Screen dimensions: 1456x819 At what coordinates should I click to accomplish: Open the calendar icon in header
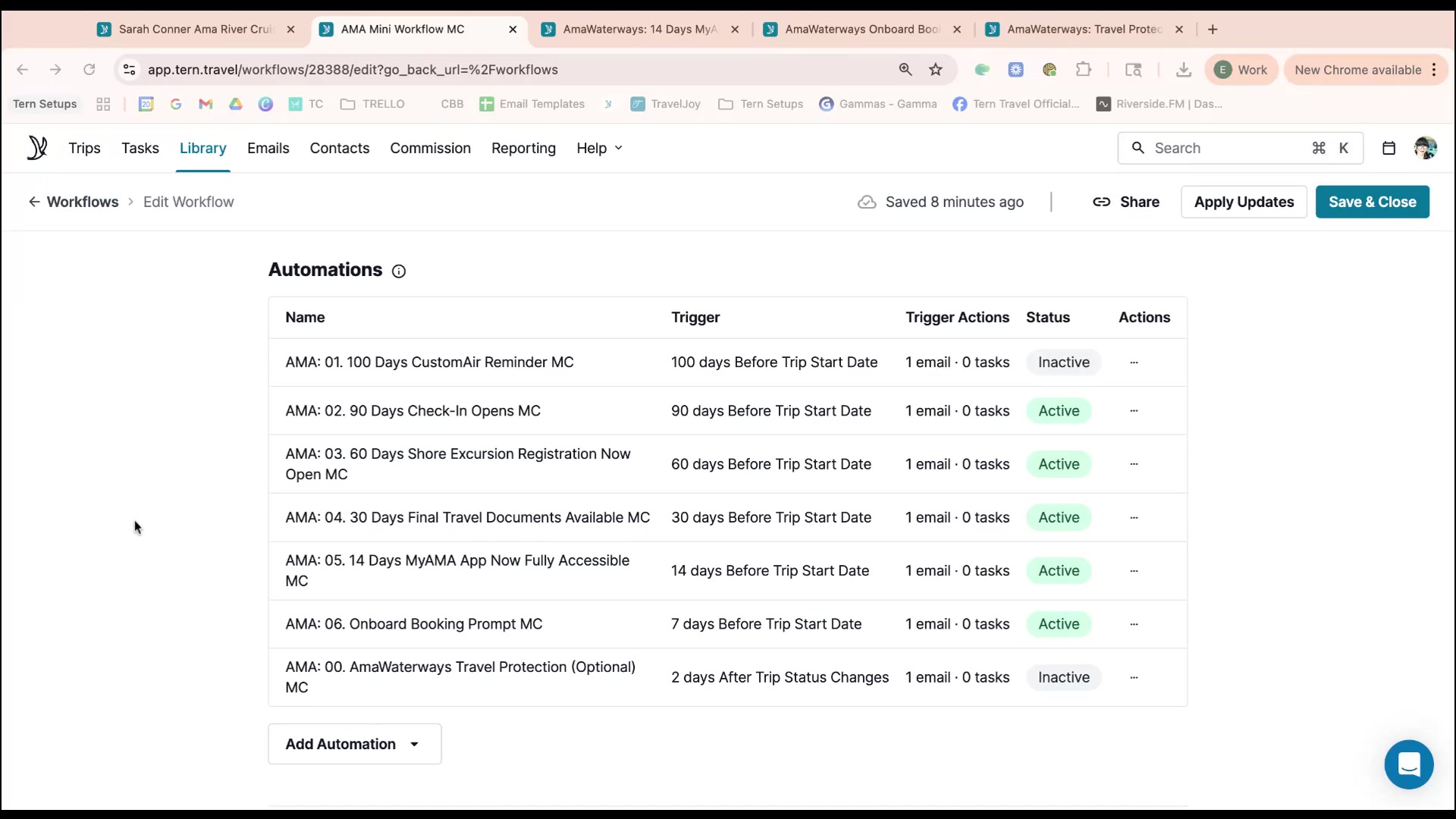1389,149
